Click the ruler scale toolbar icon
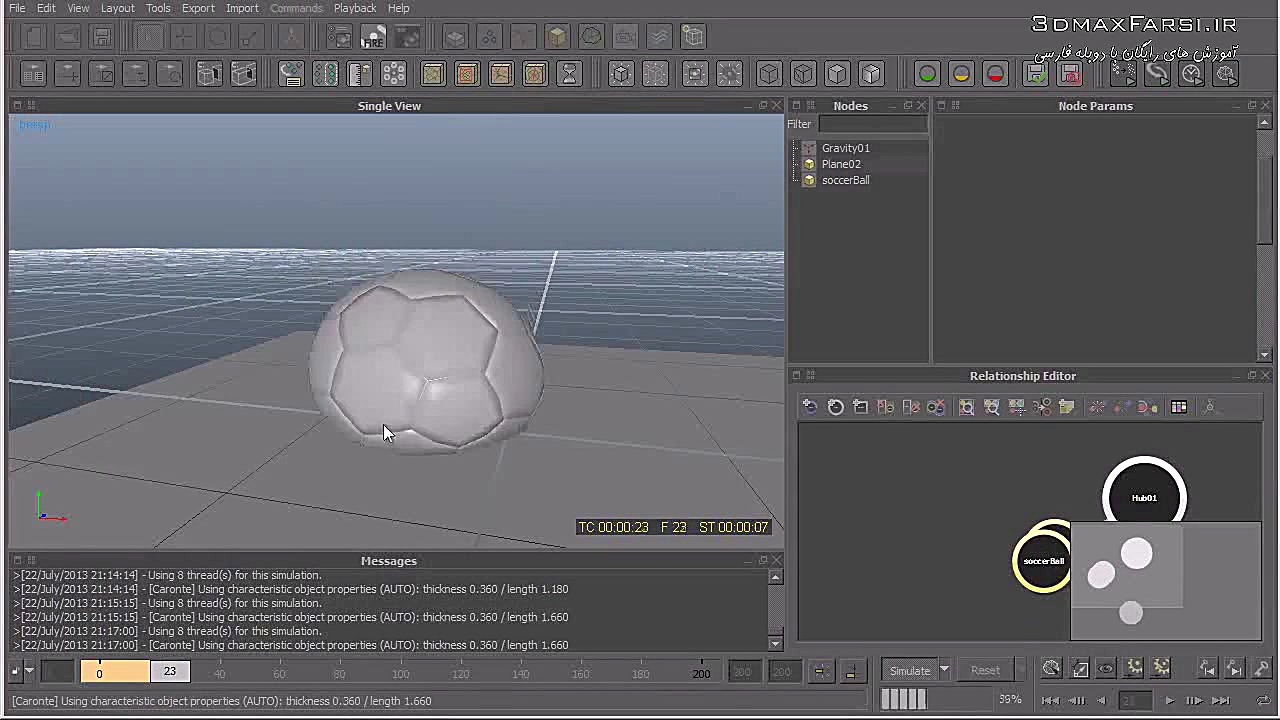1280x720 pixels. 359,74
